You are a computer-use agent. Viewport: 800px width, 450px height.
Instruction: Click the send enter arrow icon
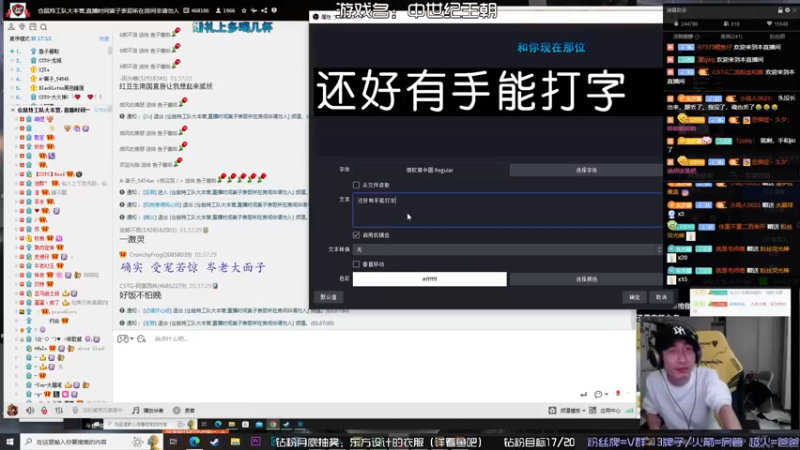tap(583, 394)
